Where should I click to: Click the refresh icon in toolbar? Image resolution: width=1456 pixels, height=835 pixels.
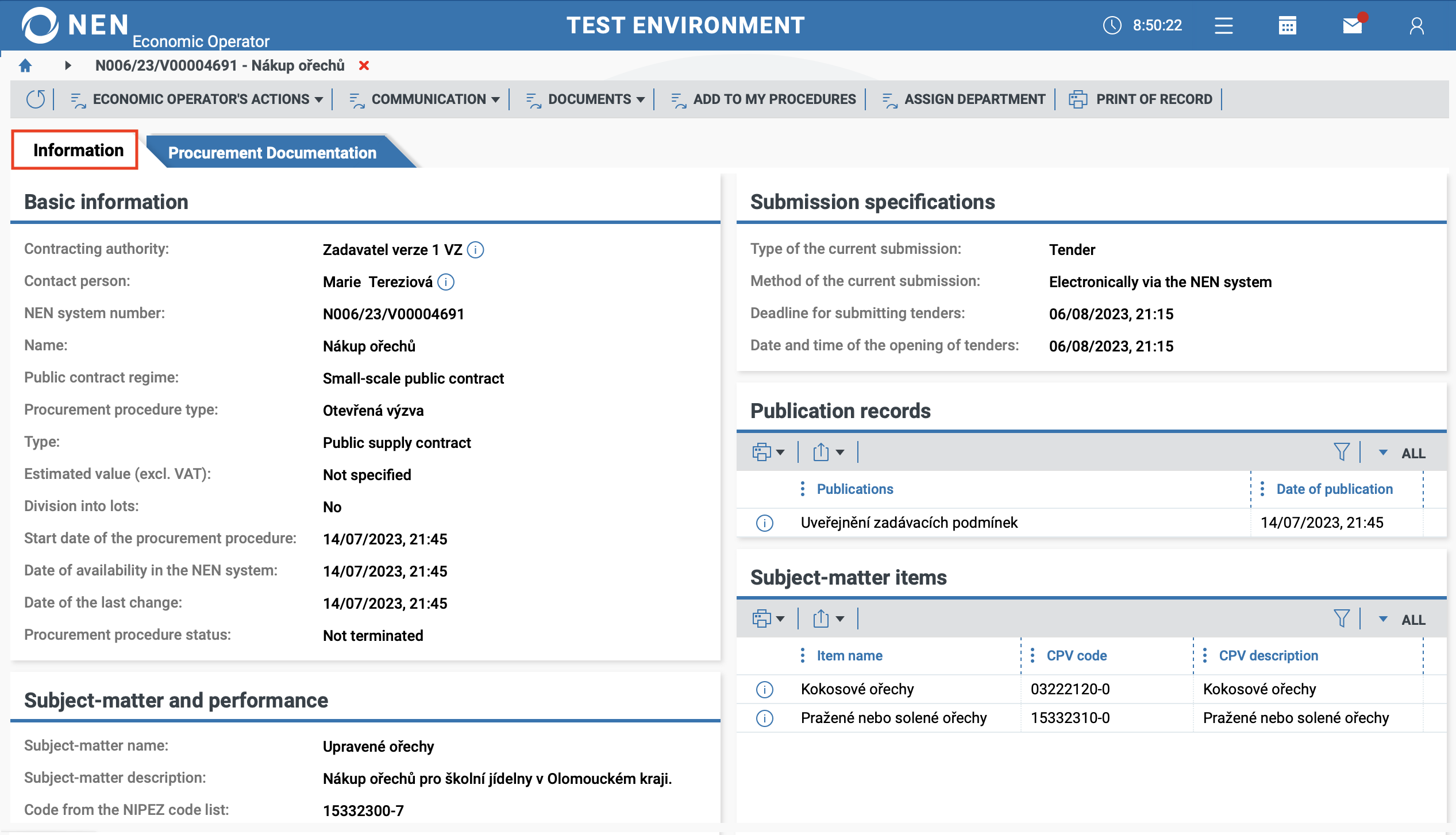[x=36, y=99]
